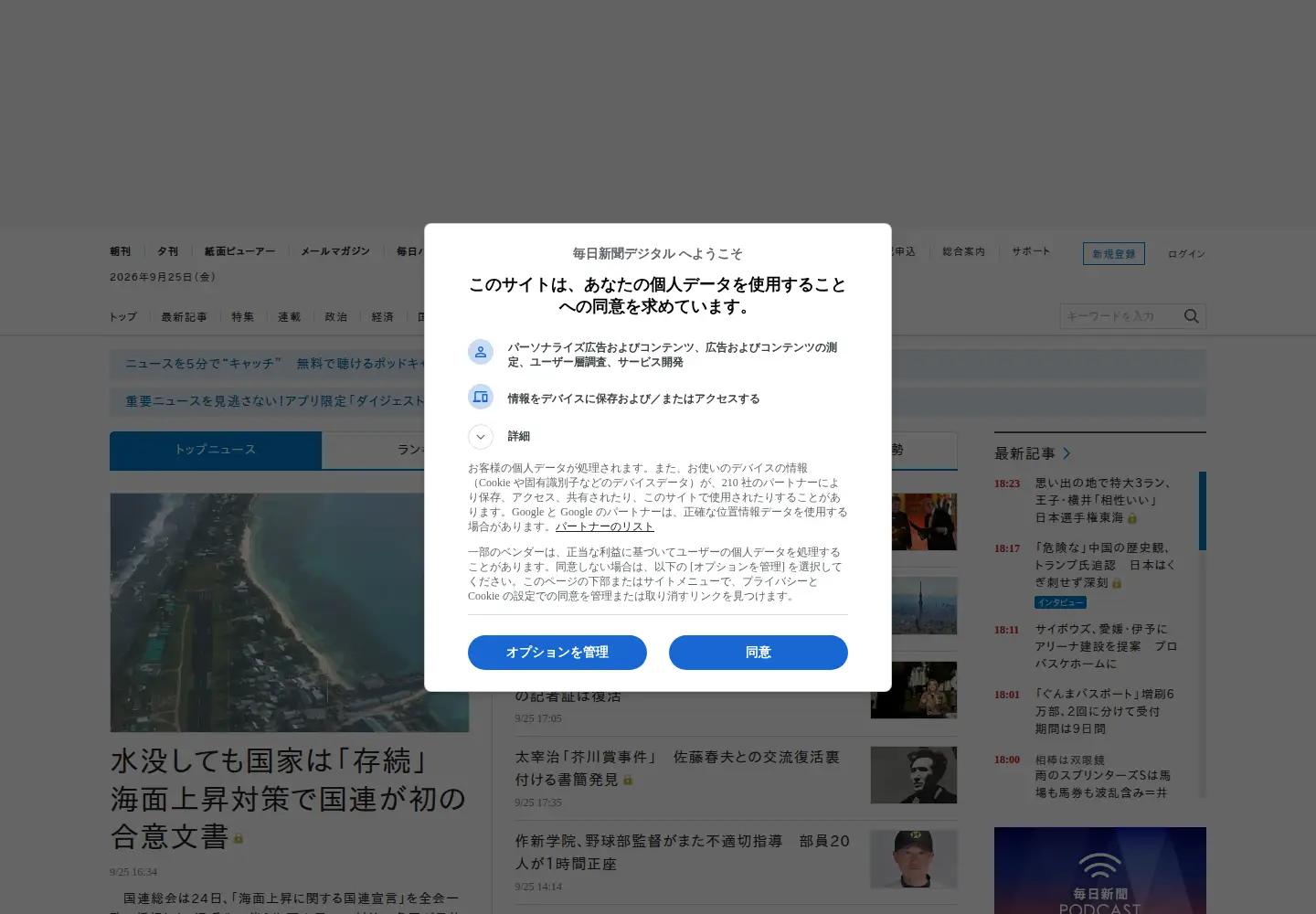The image size is (1316, 914).
Task: Open 夕刊 in the top menu
Action: point(168,251)
